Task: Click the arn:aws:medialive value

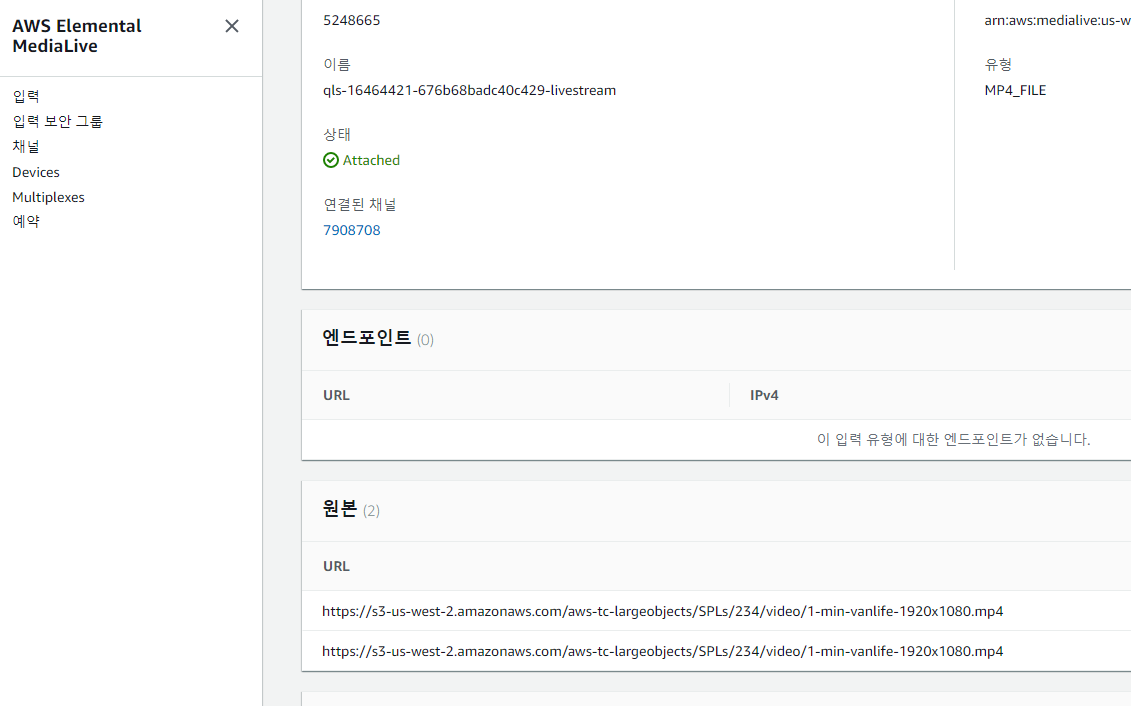Action: pos(1057,20)
